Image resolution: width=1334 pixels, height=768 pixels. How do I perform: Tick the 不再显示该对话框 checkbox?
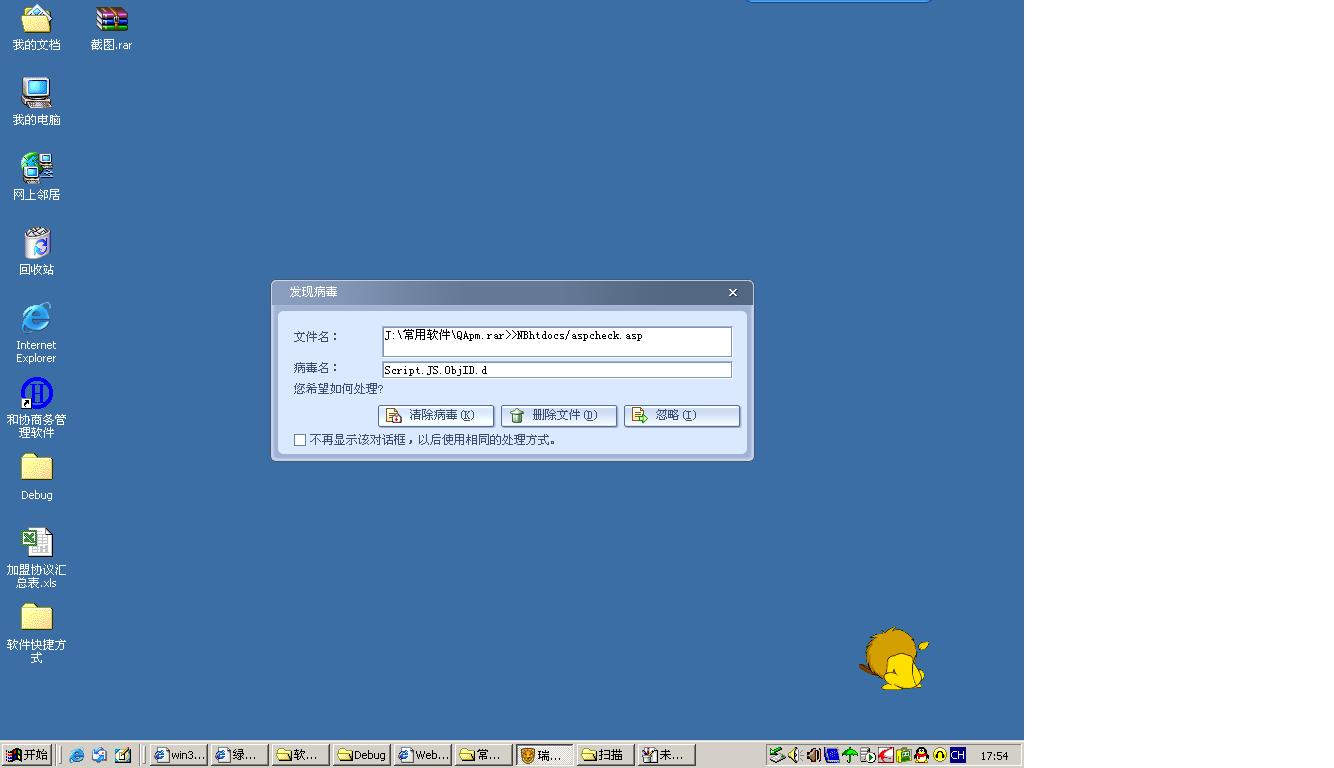click(300, 440)
